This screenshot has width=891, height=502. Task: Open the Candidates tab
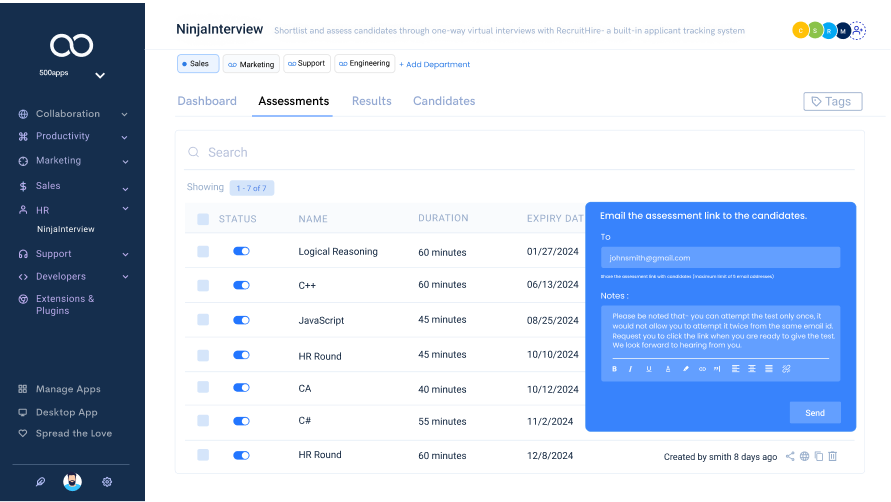click(x=444, y=101)
